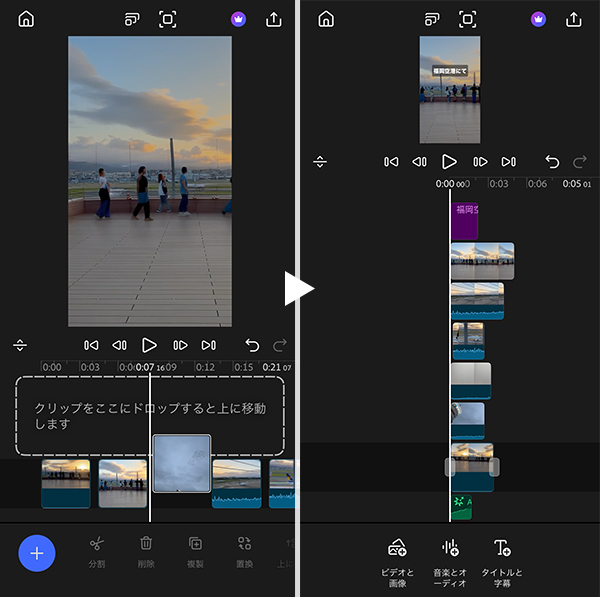Tap the share export icon in right panel
Viewport: 600px width, 597px height.
click(x=573, y=19)
